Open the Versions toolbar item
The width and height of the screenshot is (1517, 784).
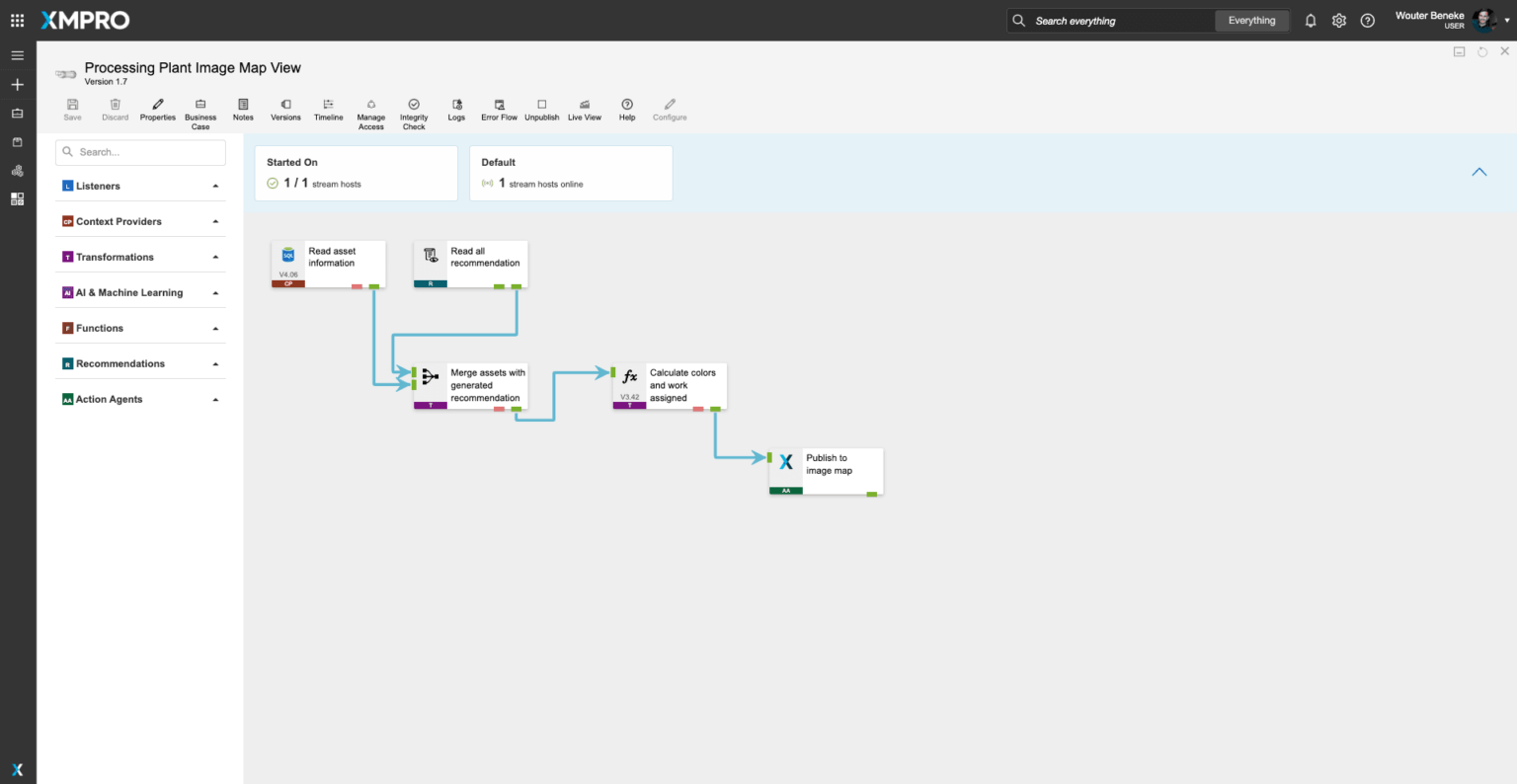tap(285, 110)
